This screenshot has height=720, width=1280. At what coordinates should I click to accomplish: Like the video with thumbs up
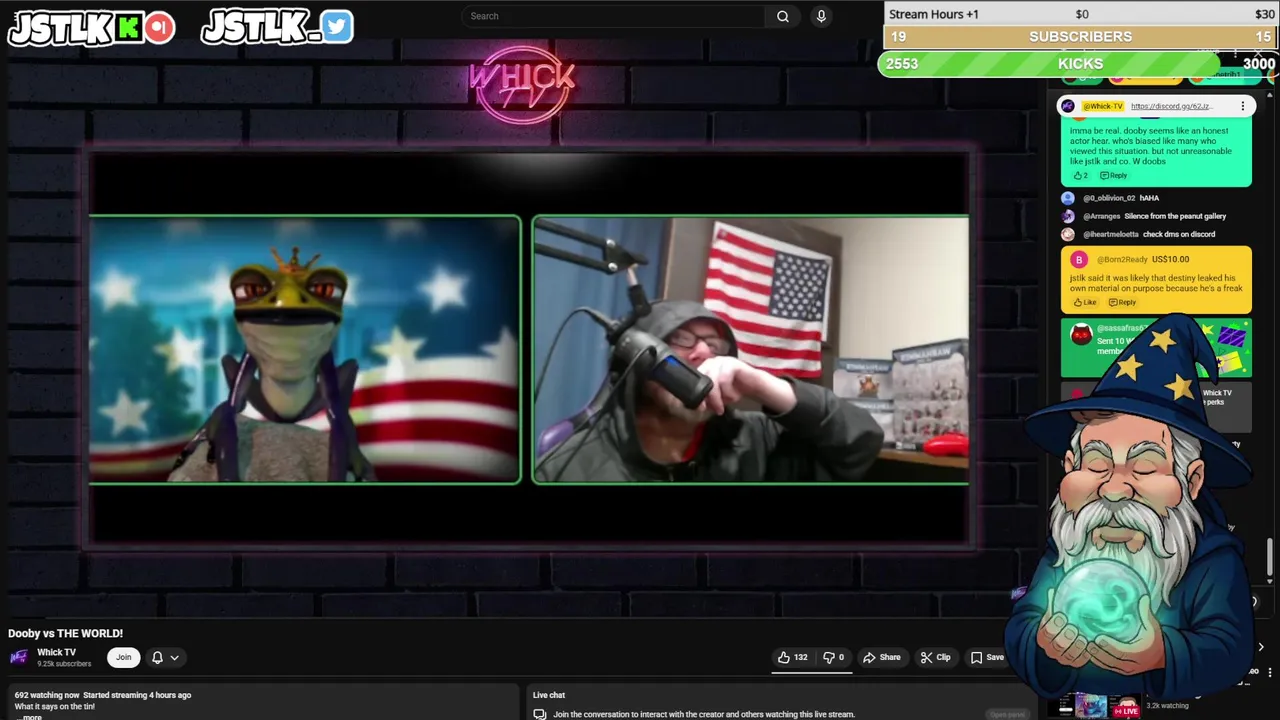(793, 657)
